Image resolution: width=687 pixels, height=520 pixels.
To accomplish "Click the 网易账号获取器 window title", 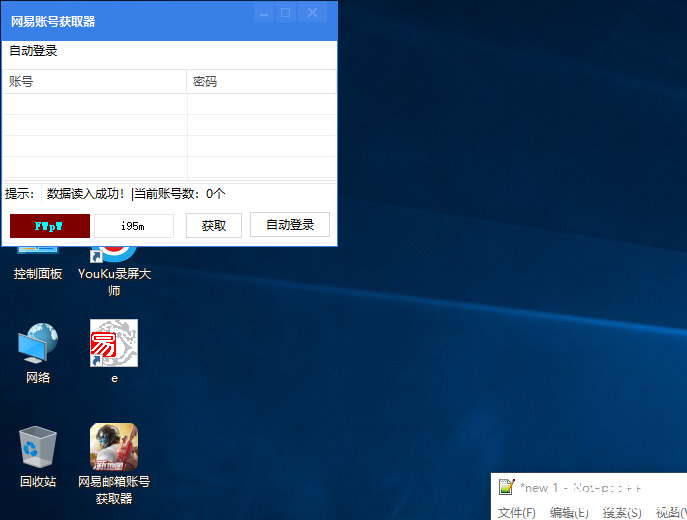I will tap(53, 21).
